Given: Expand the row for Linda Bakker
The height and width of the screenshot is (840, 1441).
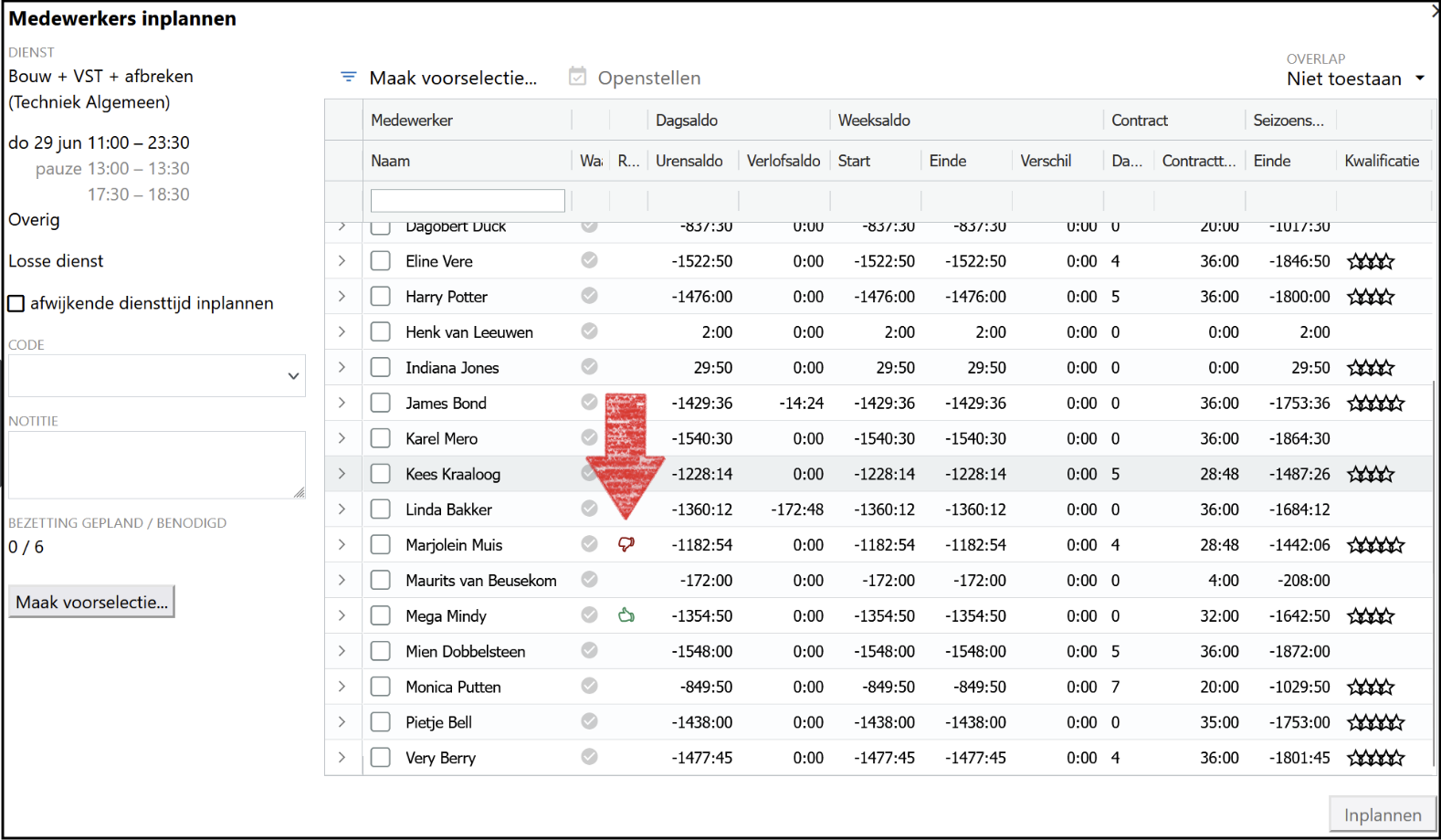Looking at the screenshot, I should click(x=342, y=509).
